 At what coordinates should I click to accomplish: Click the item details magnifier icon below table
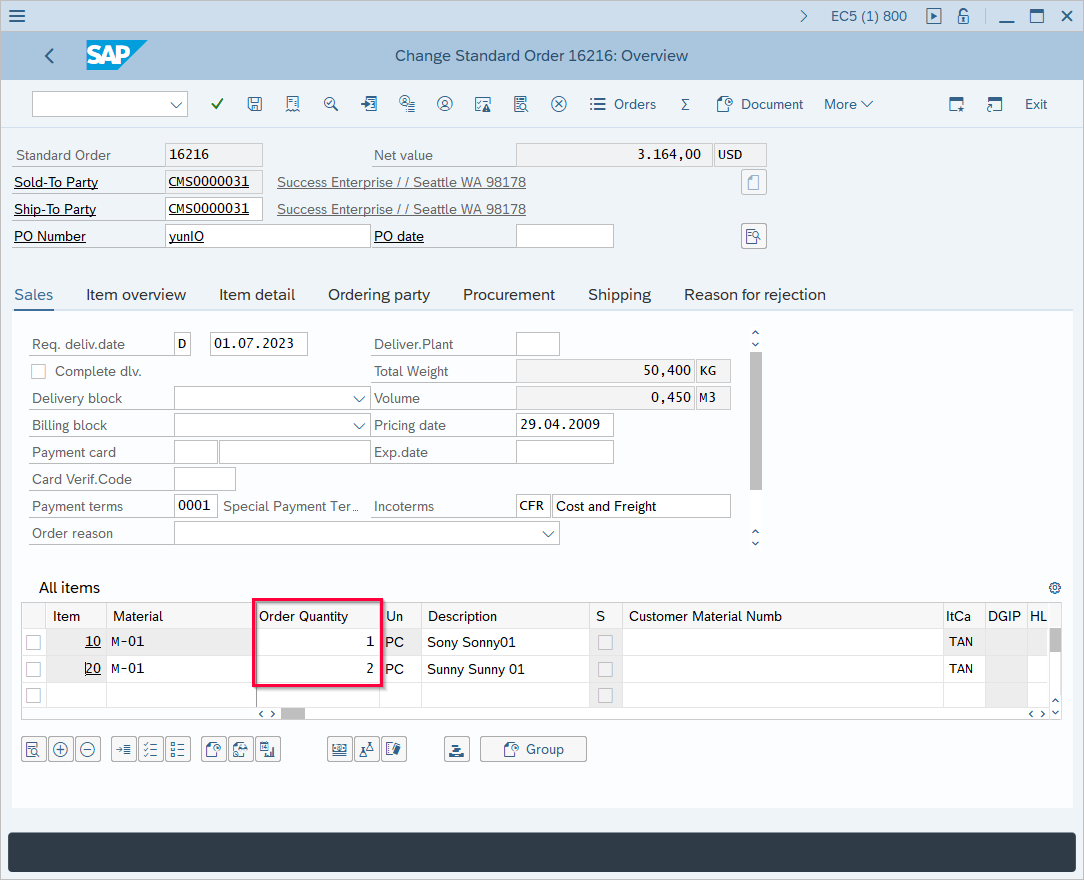(34, 749)
